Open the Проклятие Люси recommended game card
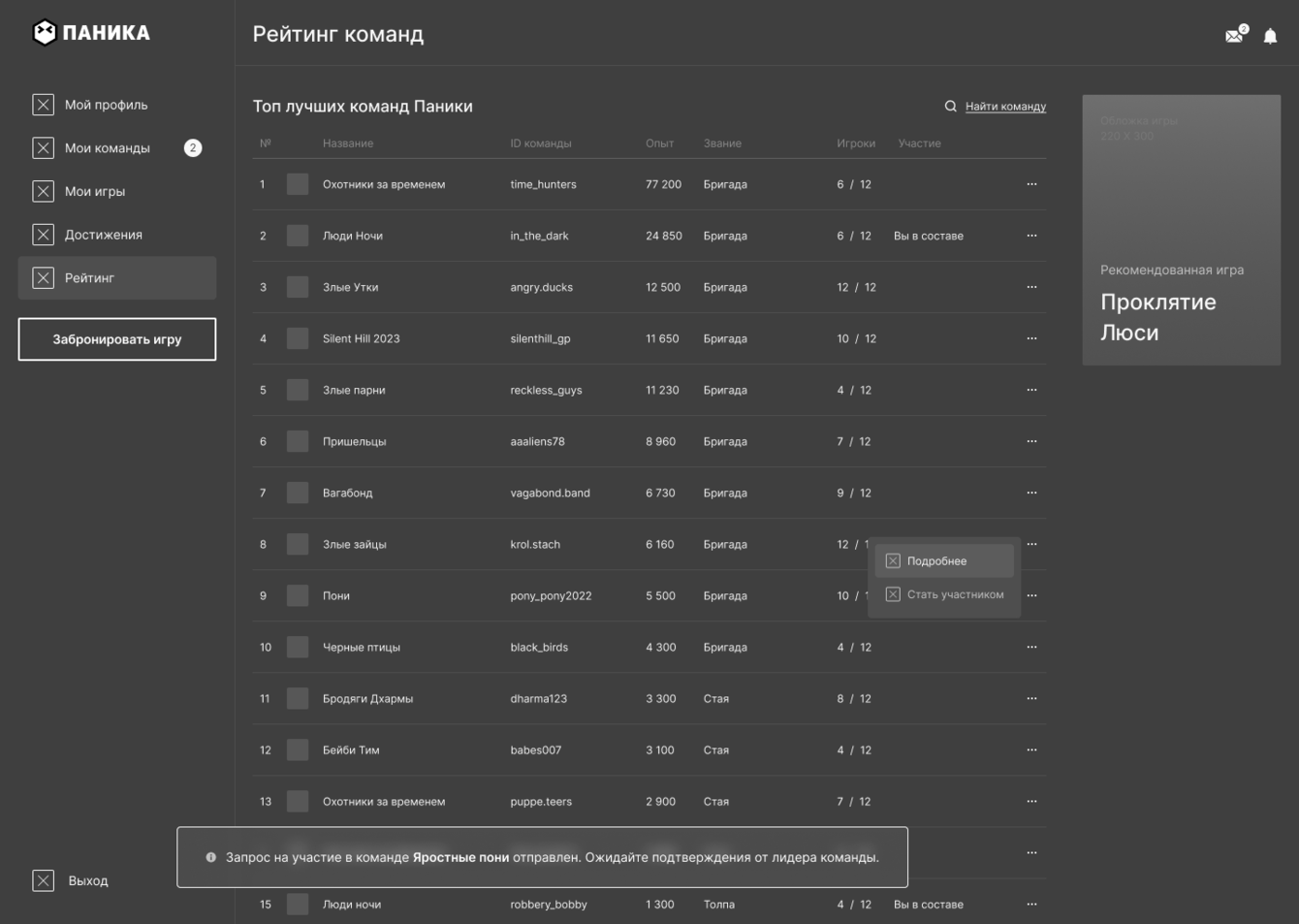The image size is (1299, 924). (x=1181, y=231)
